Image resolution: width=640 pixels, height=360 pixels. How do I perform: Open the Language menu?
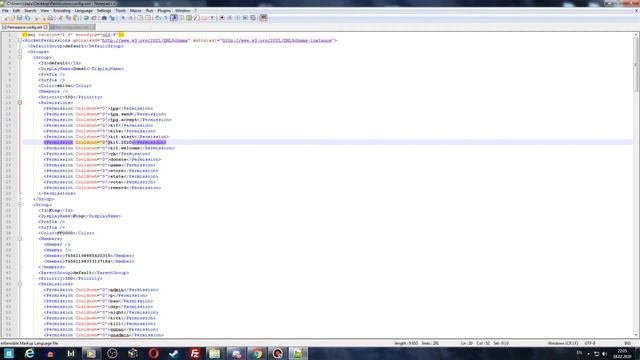[x=83, y=11]
